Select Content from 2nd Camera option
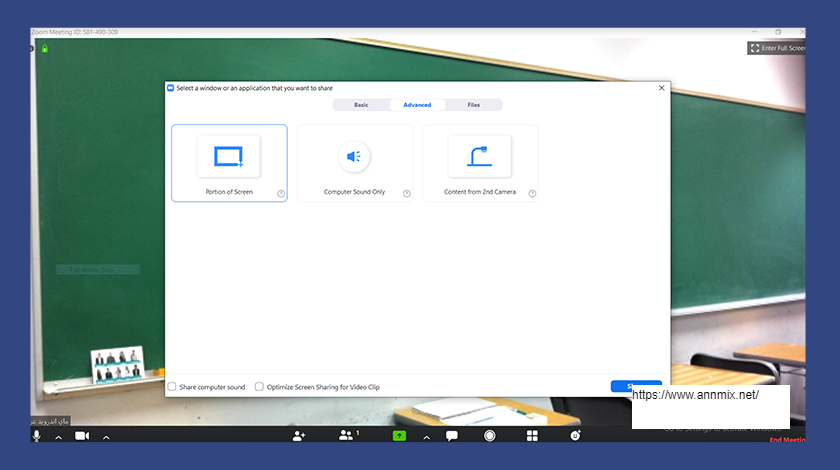840x470 pixels. [480, 163]
